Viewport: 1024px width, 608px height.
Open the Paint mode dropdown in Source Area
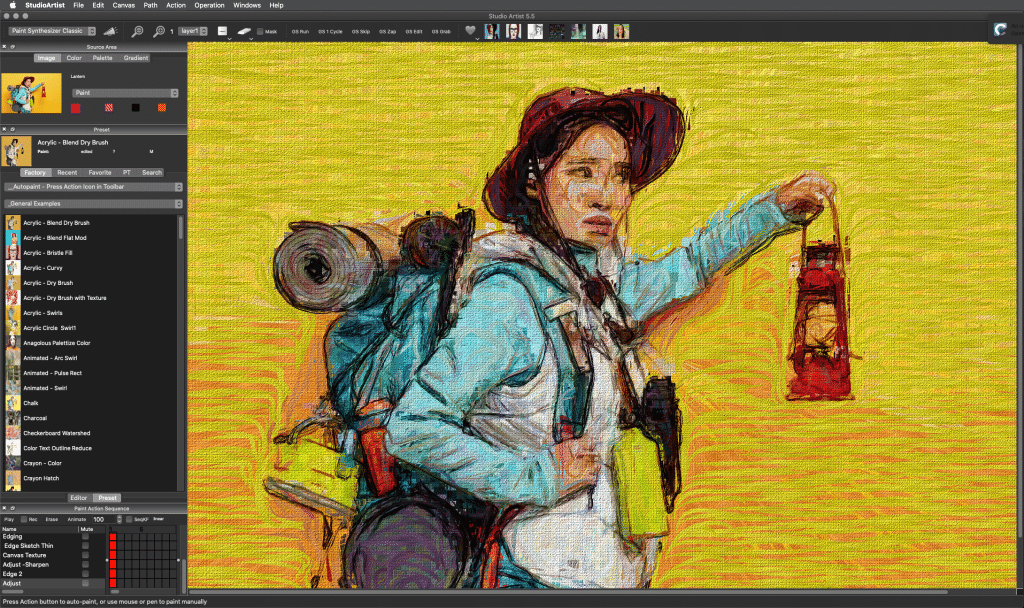pos(124,92)
